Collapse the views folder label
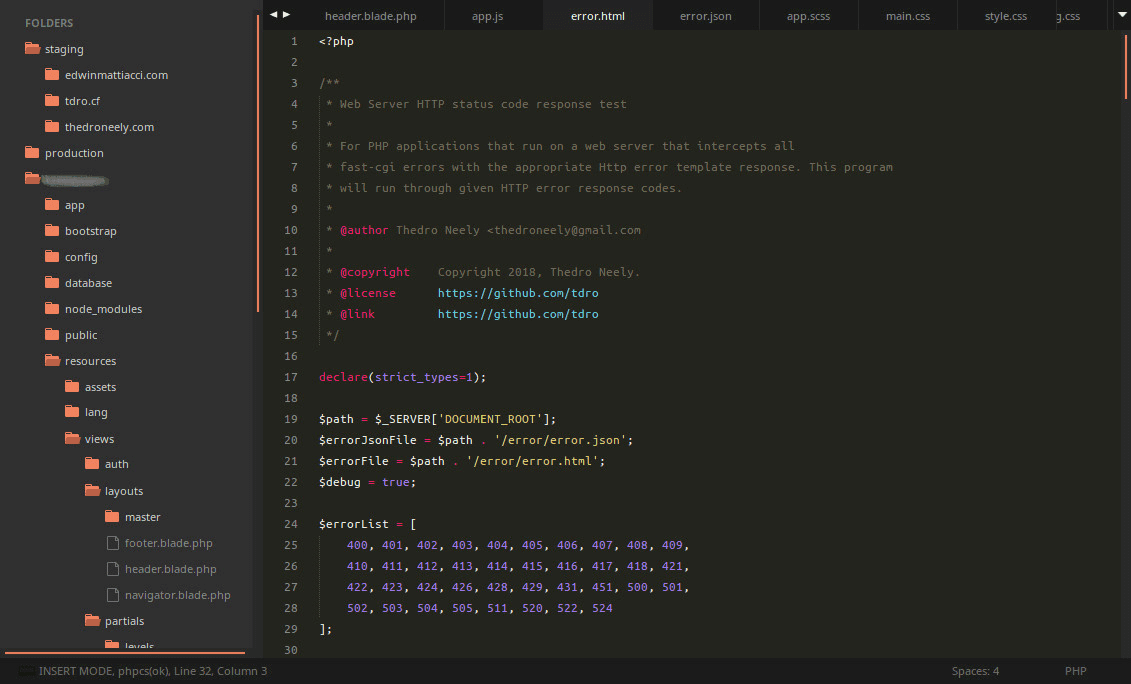 pos(100,439)
